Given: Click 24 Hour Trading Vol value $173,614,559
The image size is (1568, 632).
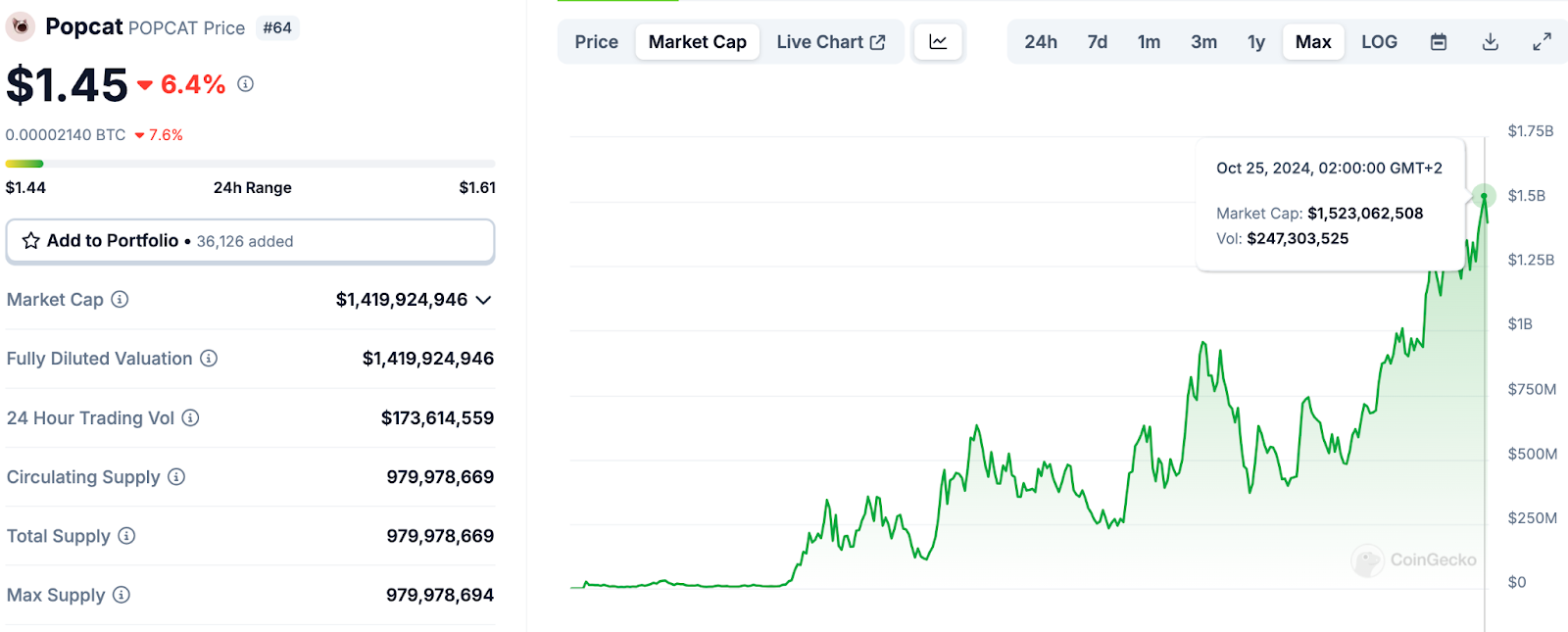Looking at the screenshot, I should click(437, 418).
